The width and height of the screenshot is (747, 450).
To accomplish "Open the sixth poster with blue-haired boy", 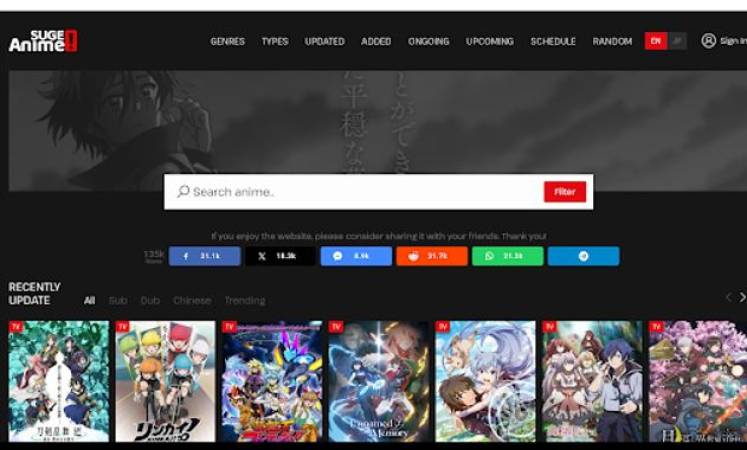I will pos(592,381).
